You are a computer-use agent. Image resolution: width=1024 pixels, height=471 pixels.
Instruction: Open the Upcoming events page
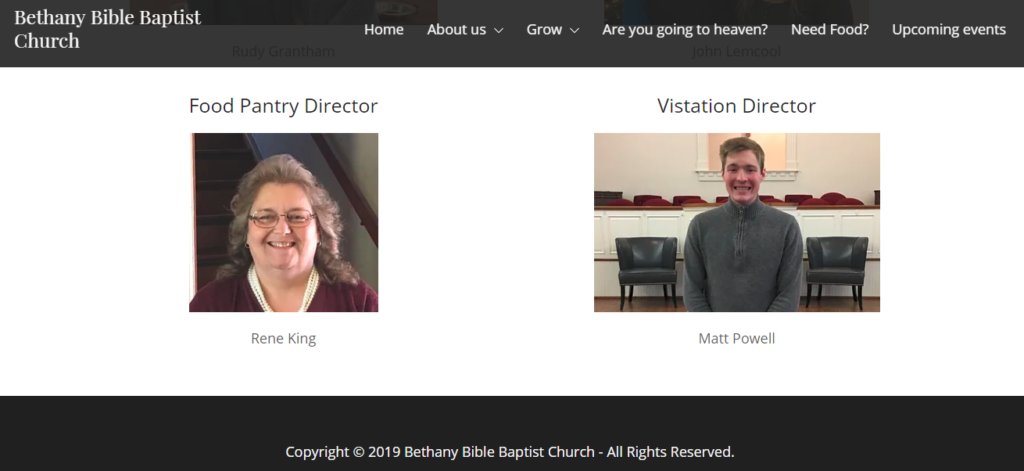tap(948, 29)
